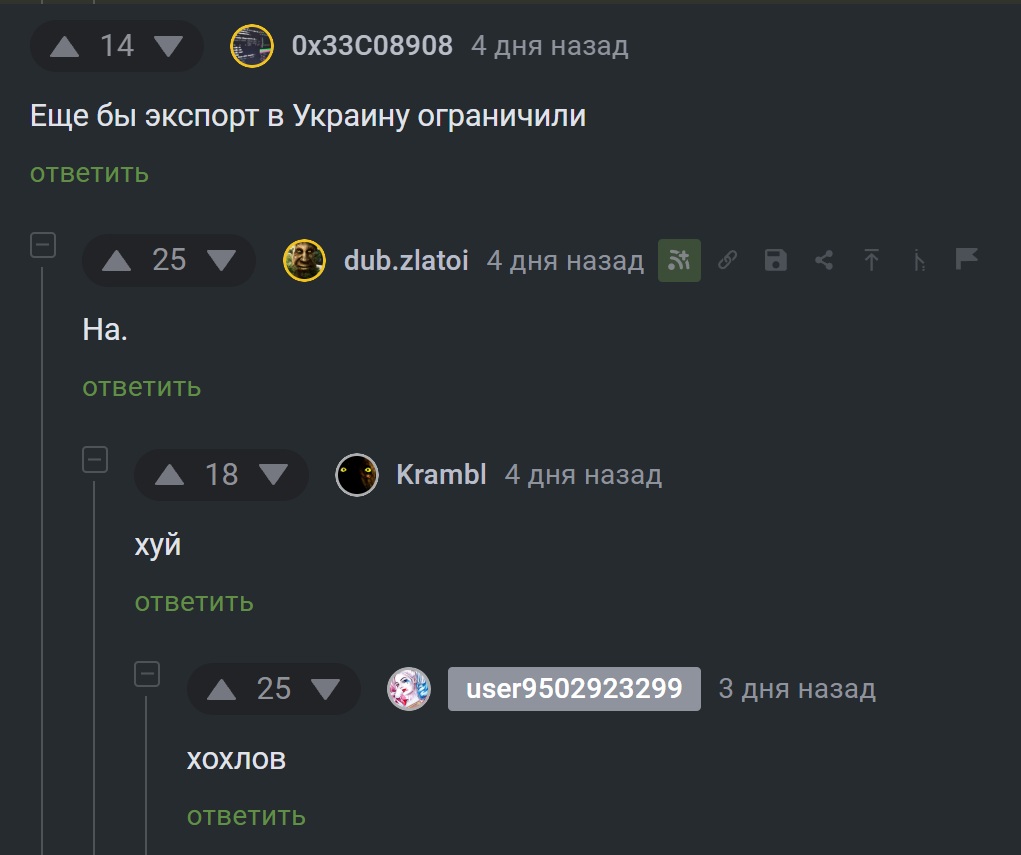This screenshot has height=855, width=1021.
Task: Copy link to dub.zlatoi's comment
Action: 727,260
